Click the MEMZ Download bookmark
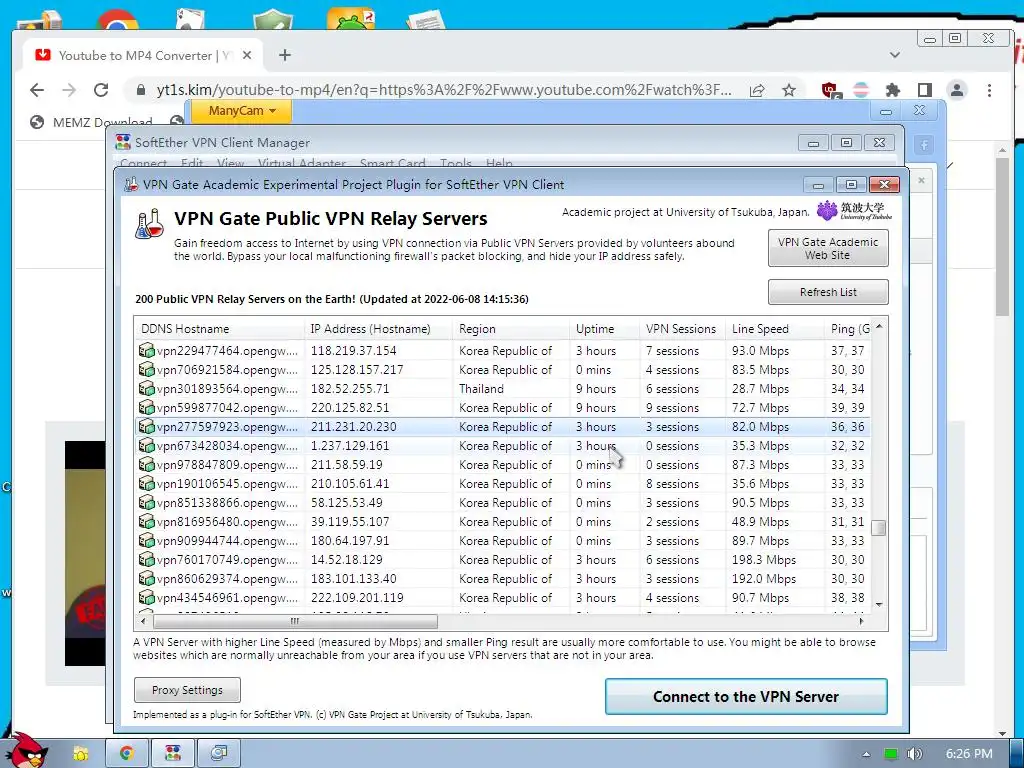This screenshot has width=1024, height=768. point(91,122)
